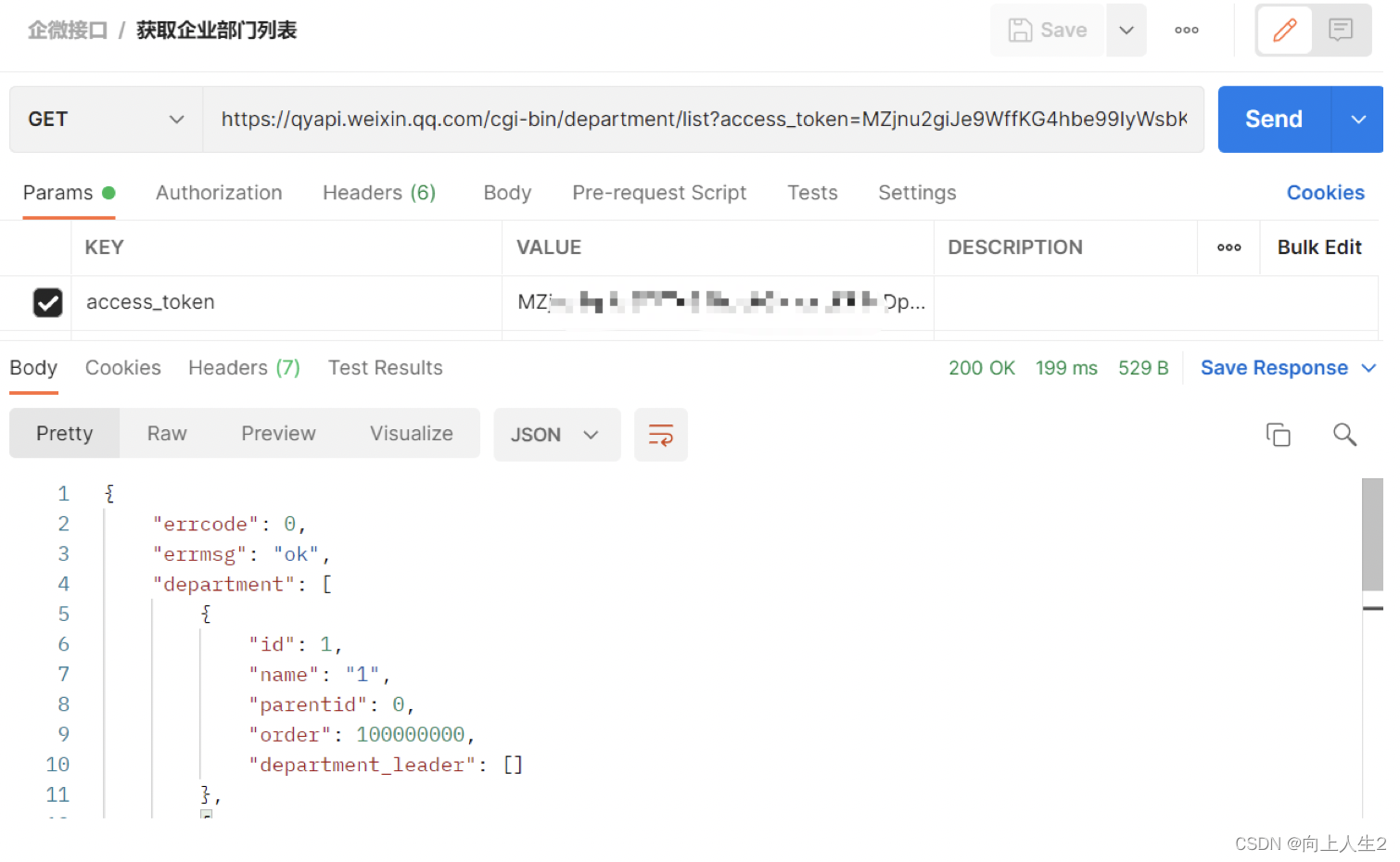
Task: Open the Save Response dropdown
Action: point(1288,368)
